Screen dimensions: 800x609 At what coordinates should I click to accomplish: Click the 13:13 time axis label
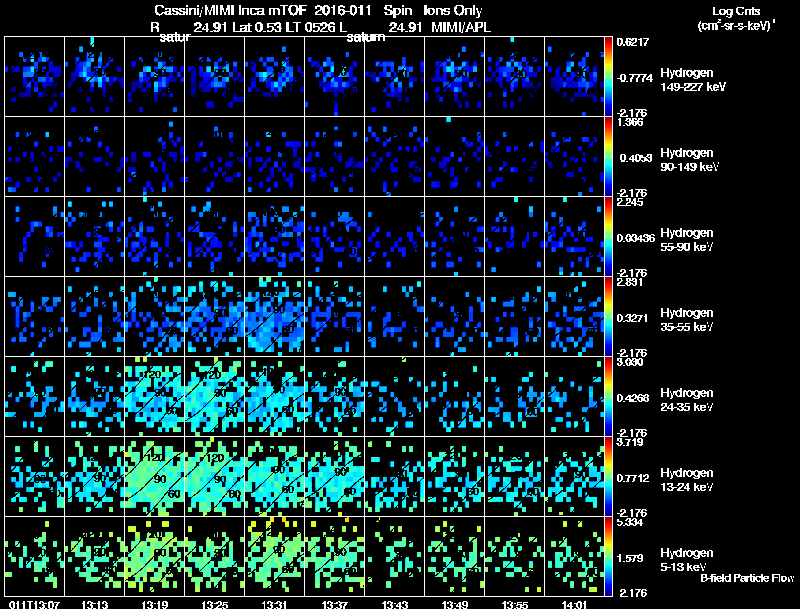coord(94,604)
